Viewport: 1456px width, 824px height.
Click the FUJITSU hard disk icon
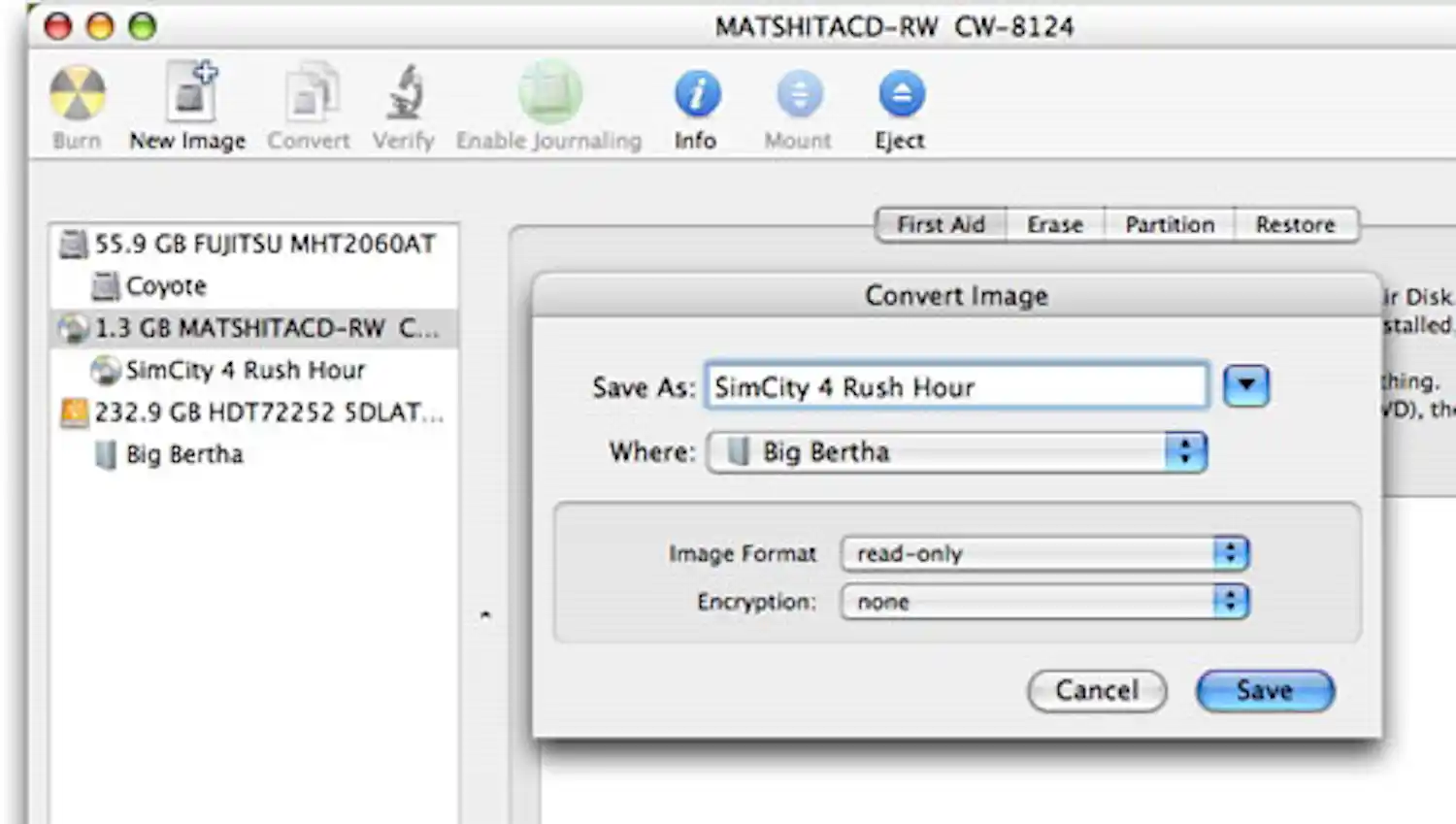pyautogui.click(x=74, y=244)
